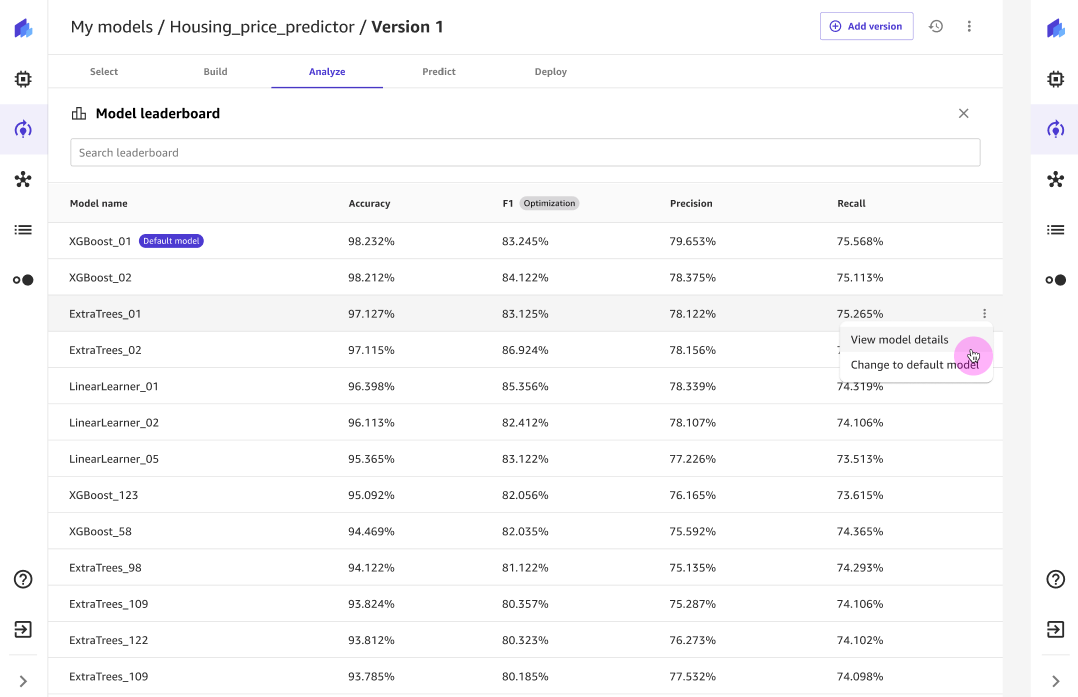Open version history clock icon

(x=936, y=26)
